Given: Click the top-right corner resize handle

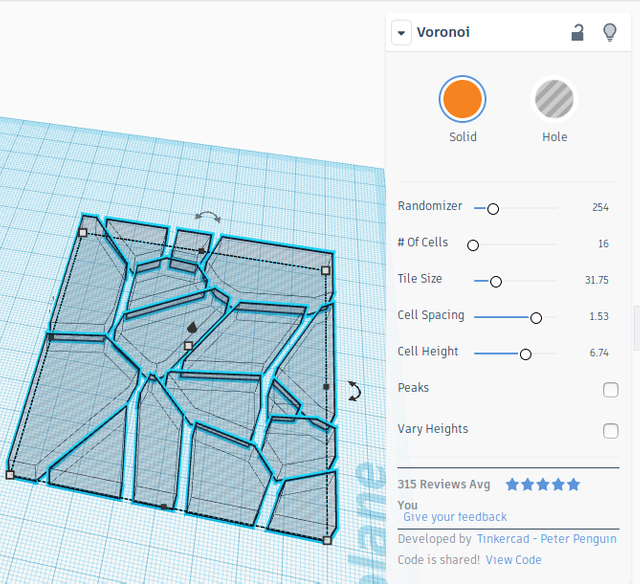Looking at the screenshot, I should pyautogui.click(x=325, y=271).
